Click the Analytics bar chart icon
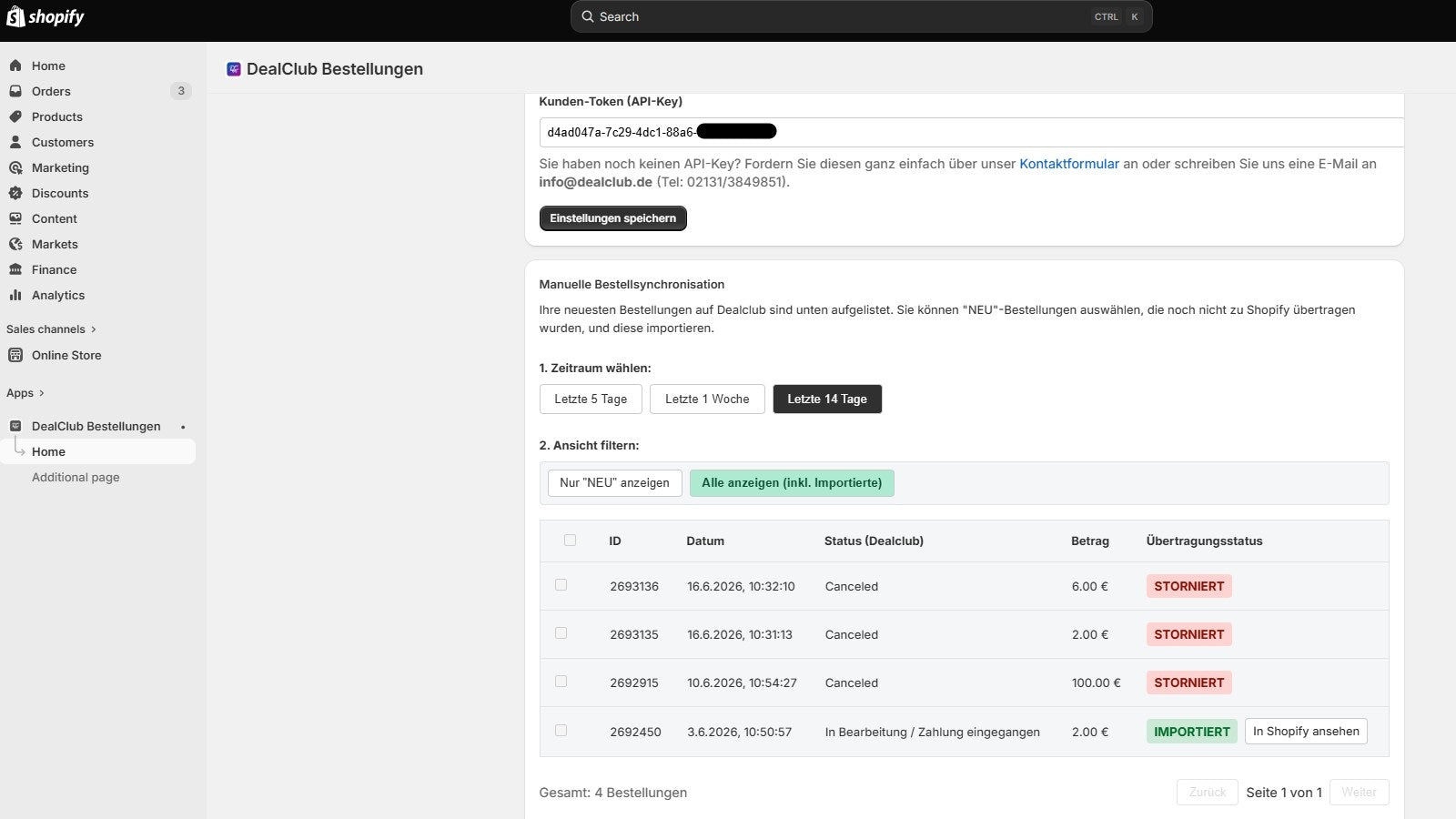 click(x=15, y=295)
